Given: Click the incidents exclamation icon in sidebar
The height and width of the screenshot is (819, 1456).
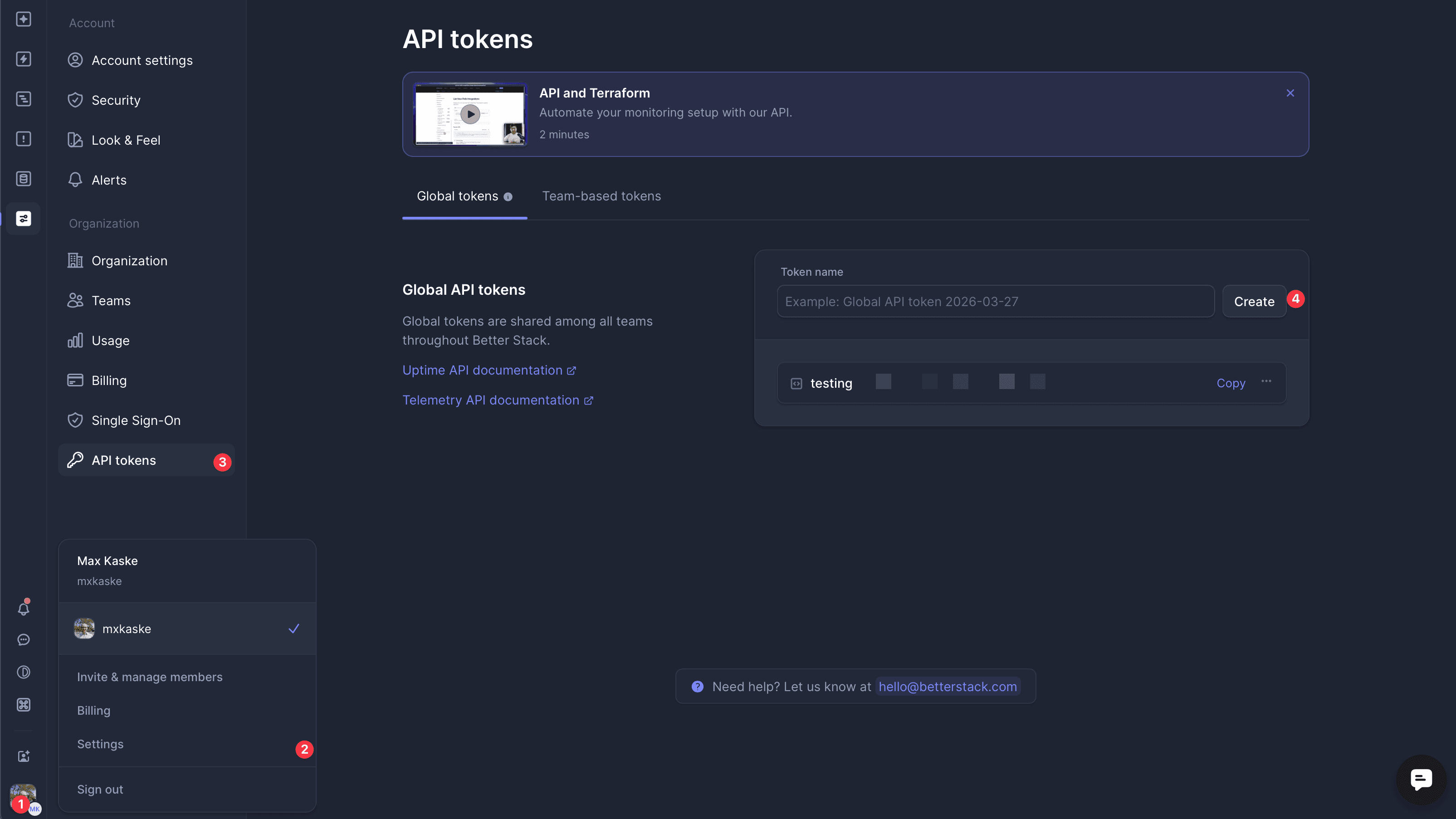Looking at the screenshot, I should coord(23,139).
